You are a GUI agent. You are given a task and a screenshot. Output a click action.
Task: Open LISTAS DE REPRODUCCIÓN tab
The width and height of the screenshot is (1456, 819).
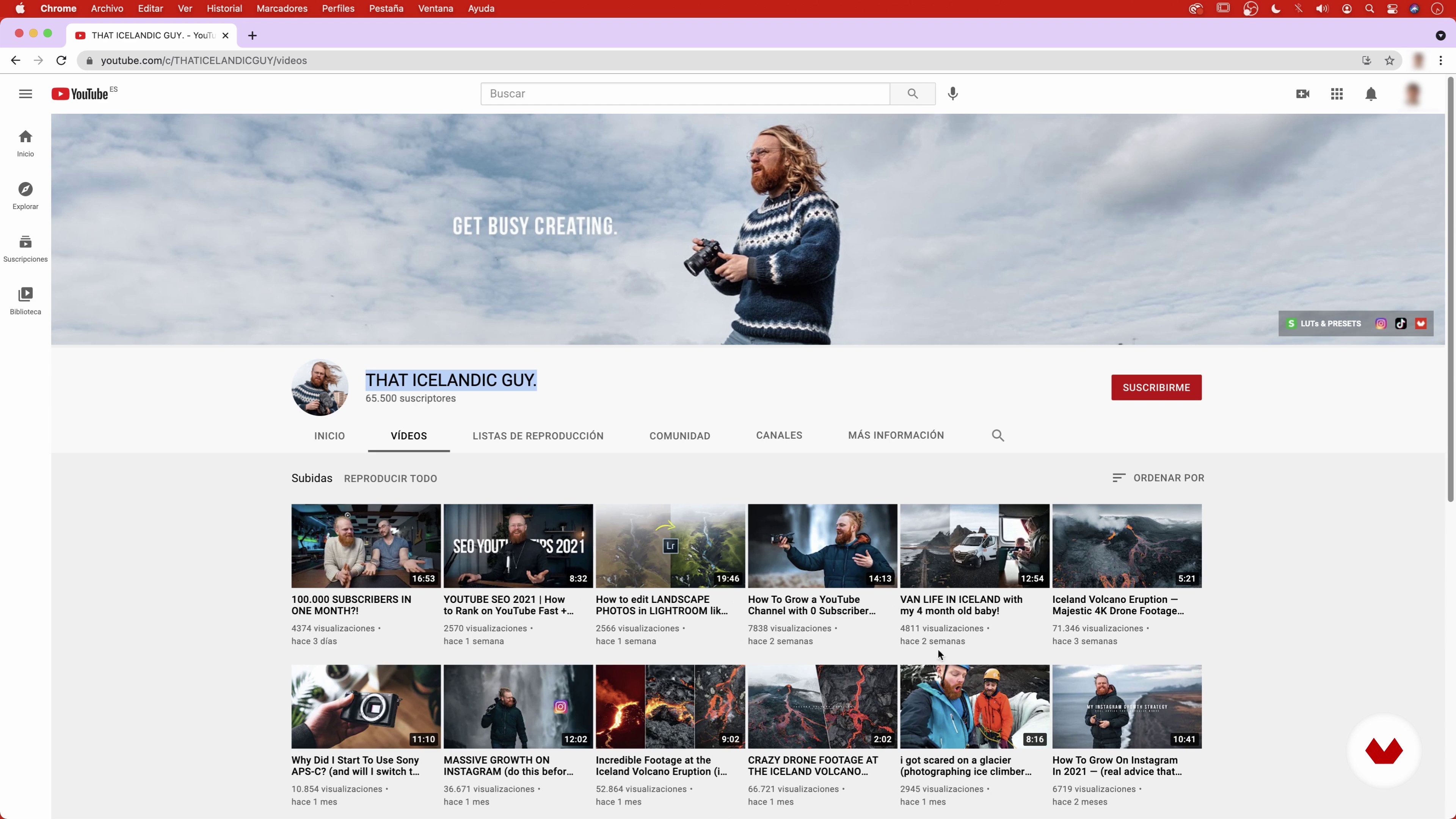click(538, 436)
